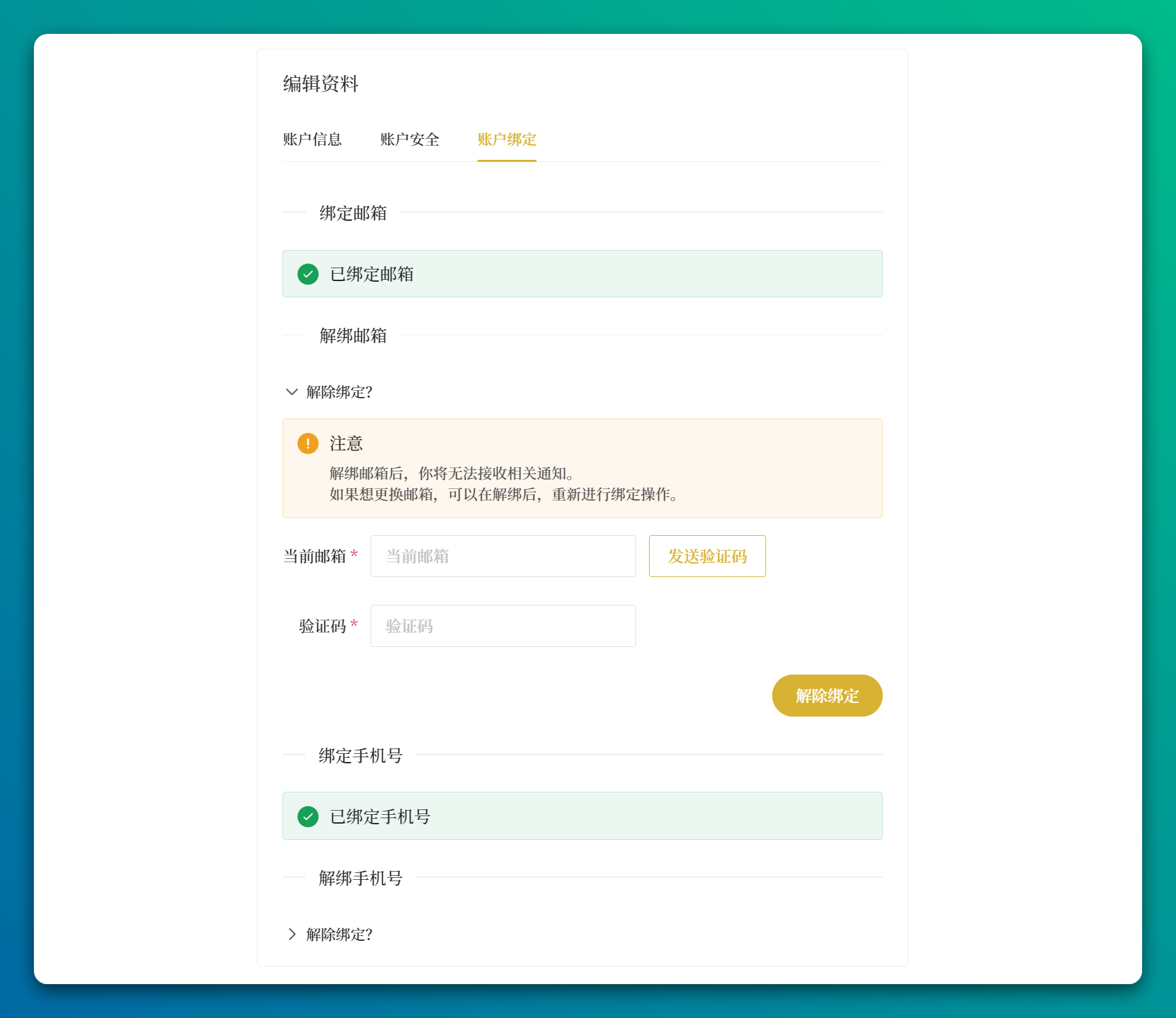Click the 已绑定邮箱 status text
1176x1018 pixels.
tap(372, 274)
